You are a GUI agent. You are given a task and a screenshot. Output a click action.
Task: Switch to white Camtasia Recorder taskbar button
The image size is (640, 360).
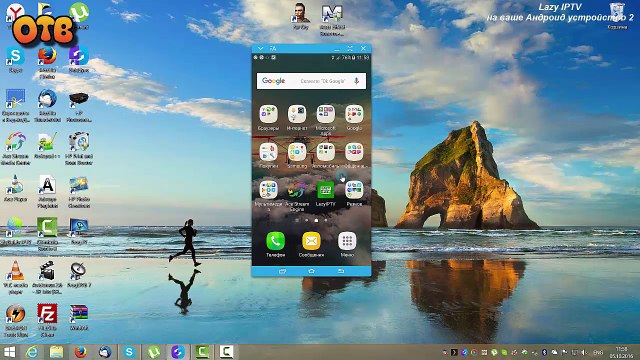coord(226,352)
